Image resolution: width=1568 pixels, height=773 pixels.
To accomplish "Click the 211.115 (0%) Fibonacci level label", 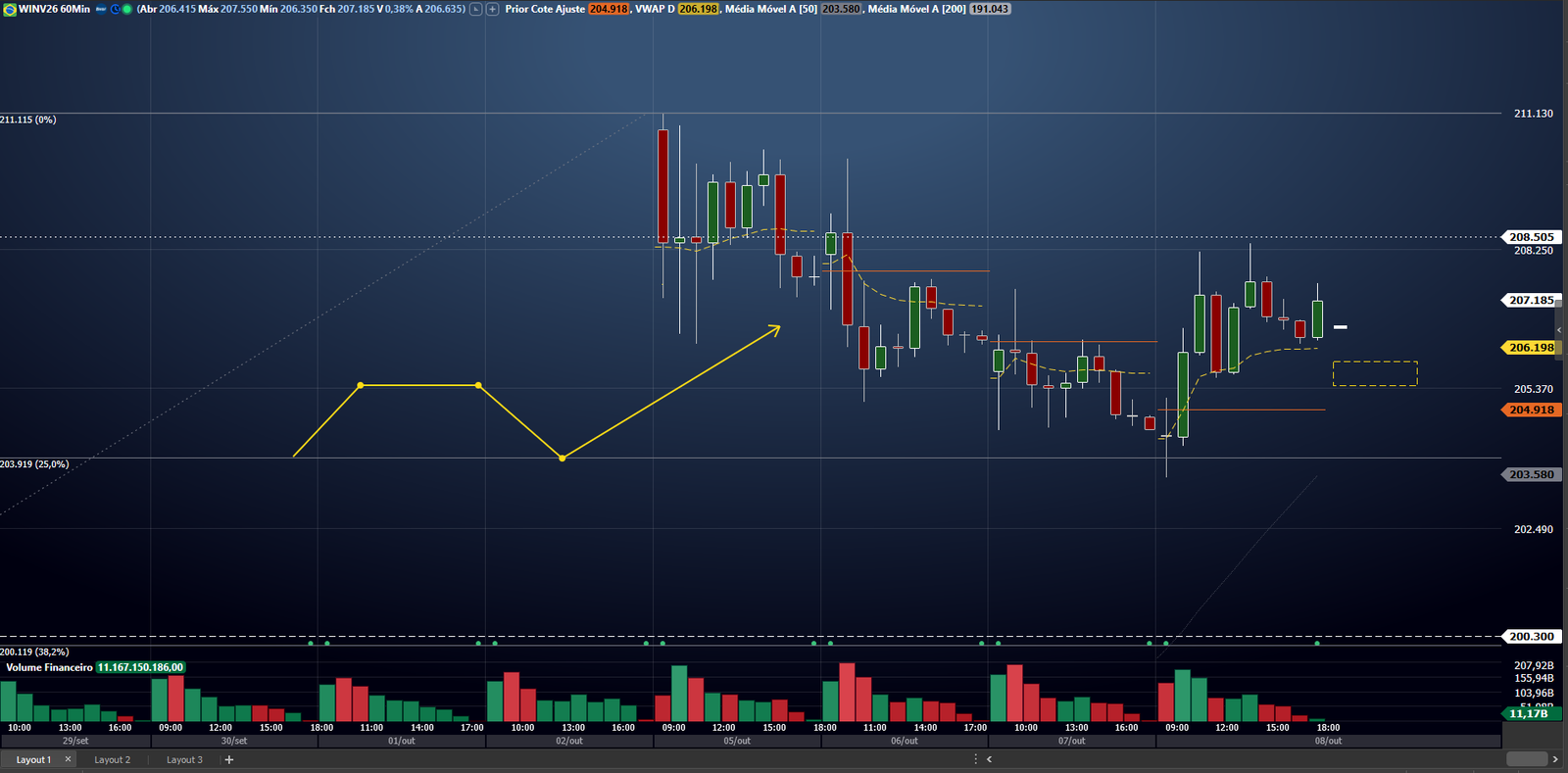I will (28, 120).
